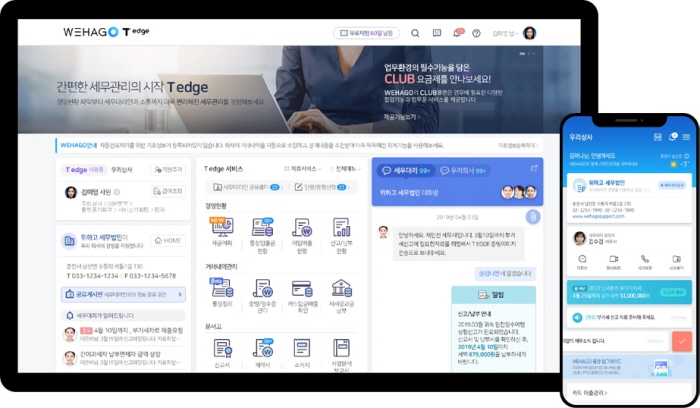
Task: Open help question mark icon
Action: pyautogui.click(x=476, y=33)
